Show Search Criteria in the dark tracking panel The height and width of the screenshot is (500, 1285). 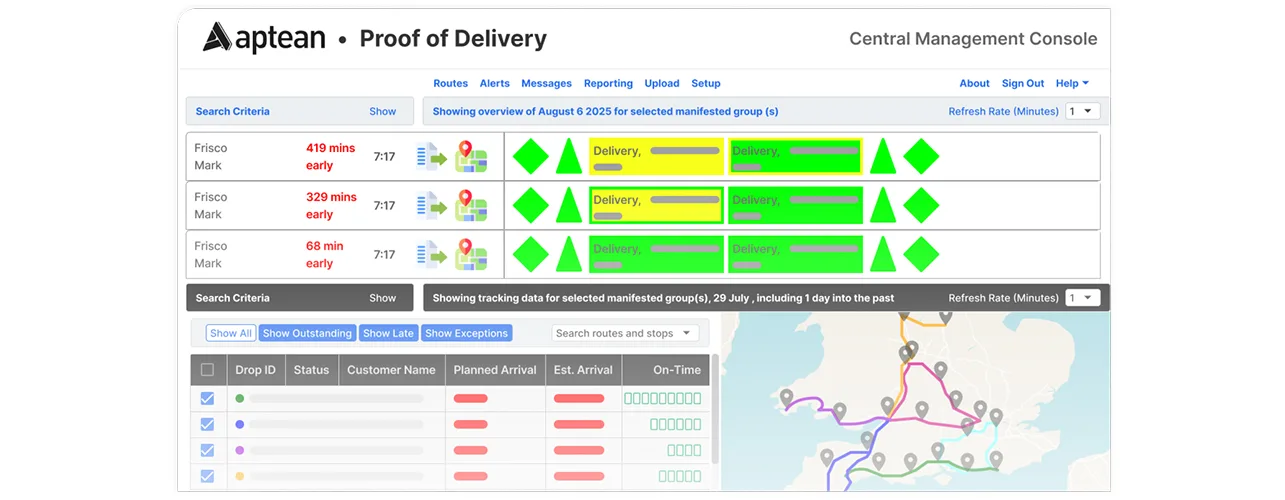tap(383, 298)
